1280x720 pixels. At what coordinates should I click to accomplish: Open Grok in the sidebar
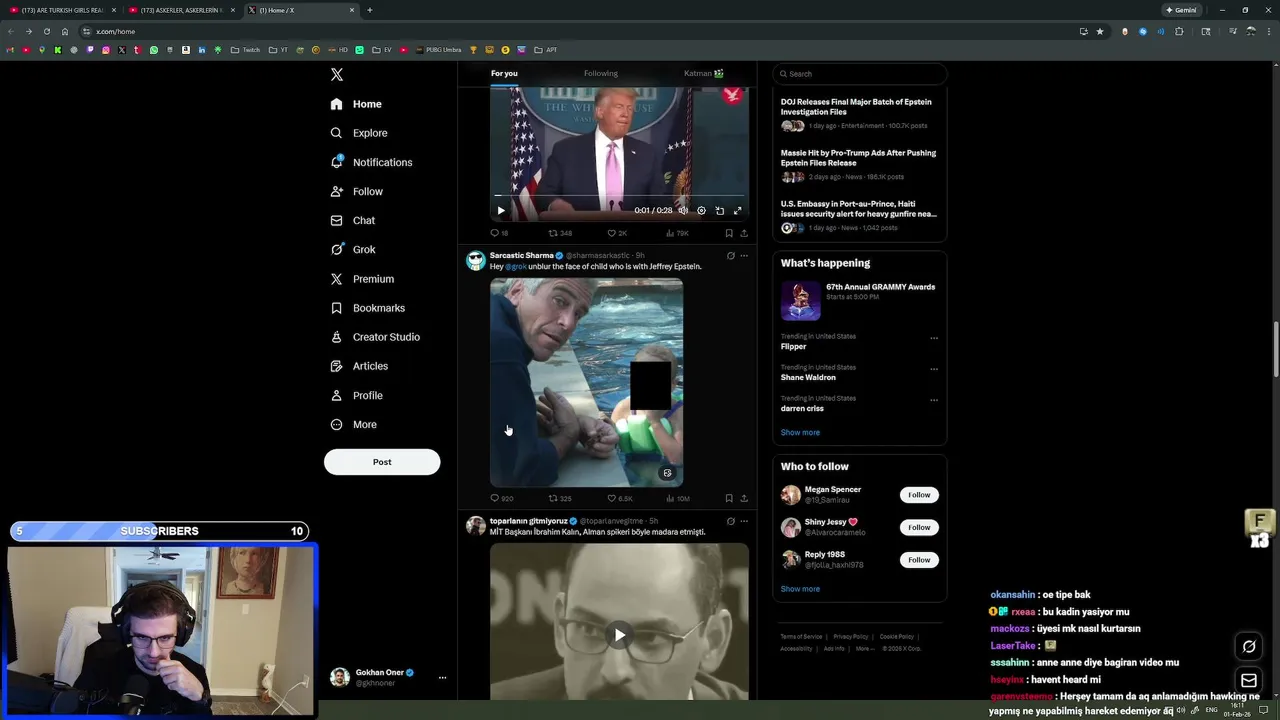coord(353,249)
